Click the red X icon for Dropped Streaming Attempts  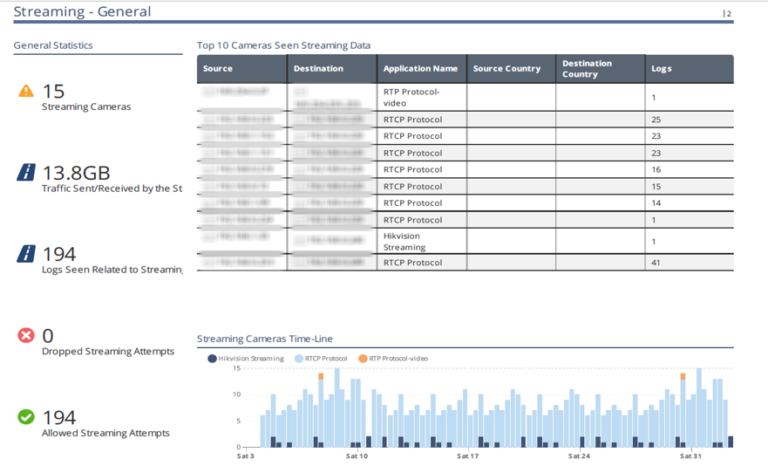(x=26, y=335)
